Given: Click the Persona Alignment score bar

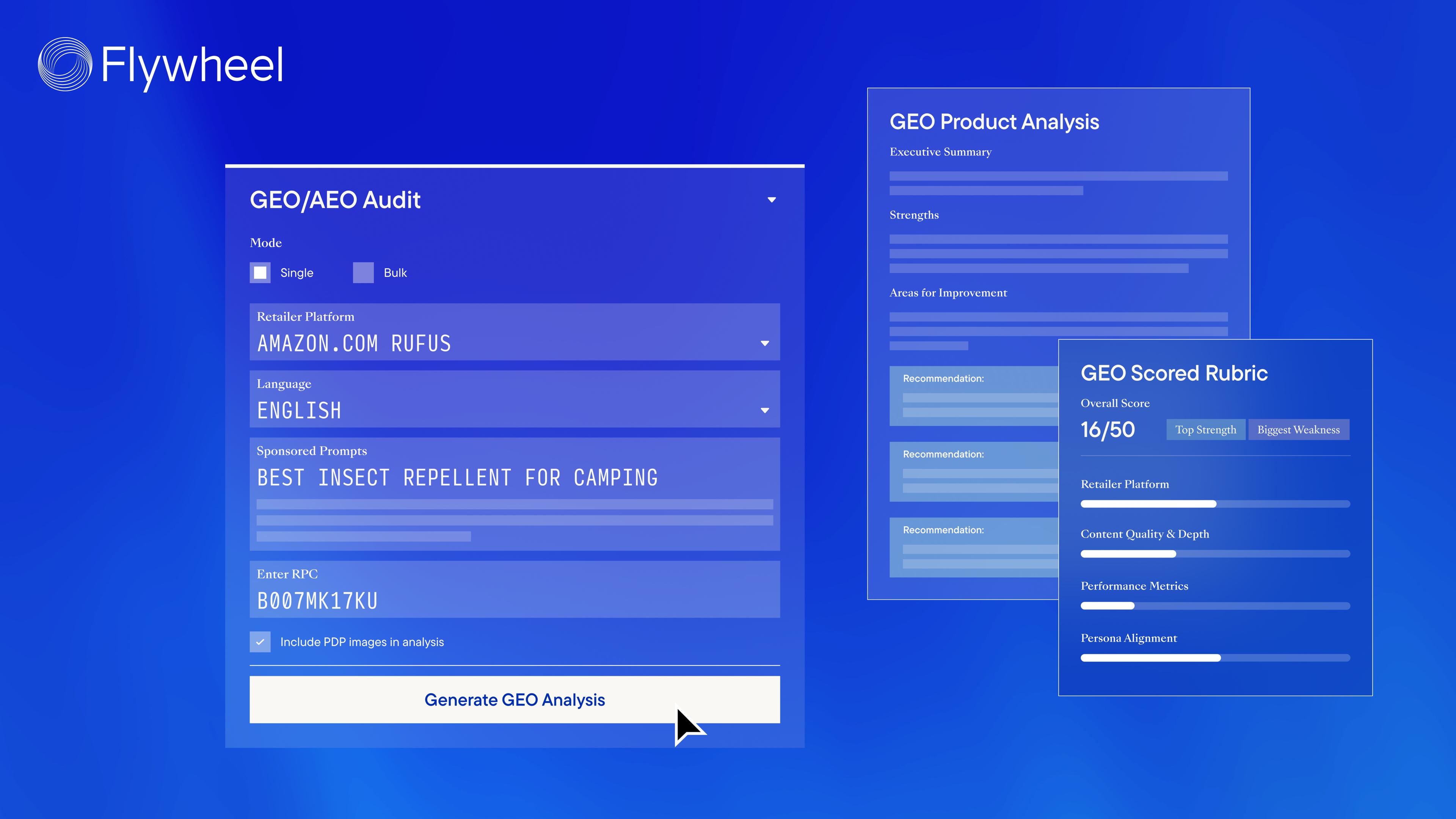Looking at the screenshot, I should (1215, 658).
